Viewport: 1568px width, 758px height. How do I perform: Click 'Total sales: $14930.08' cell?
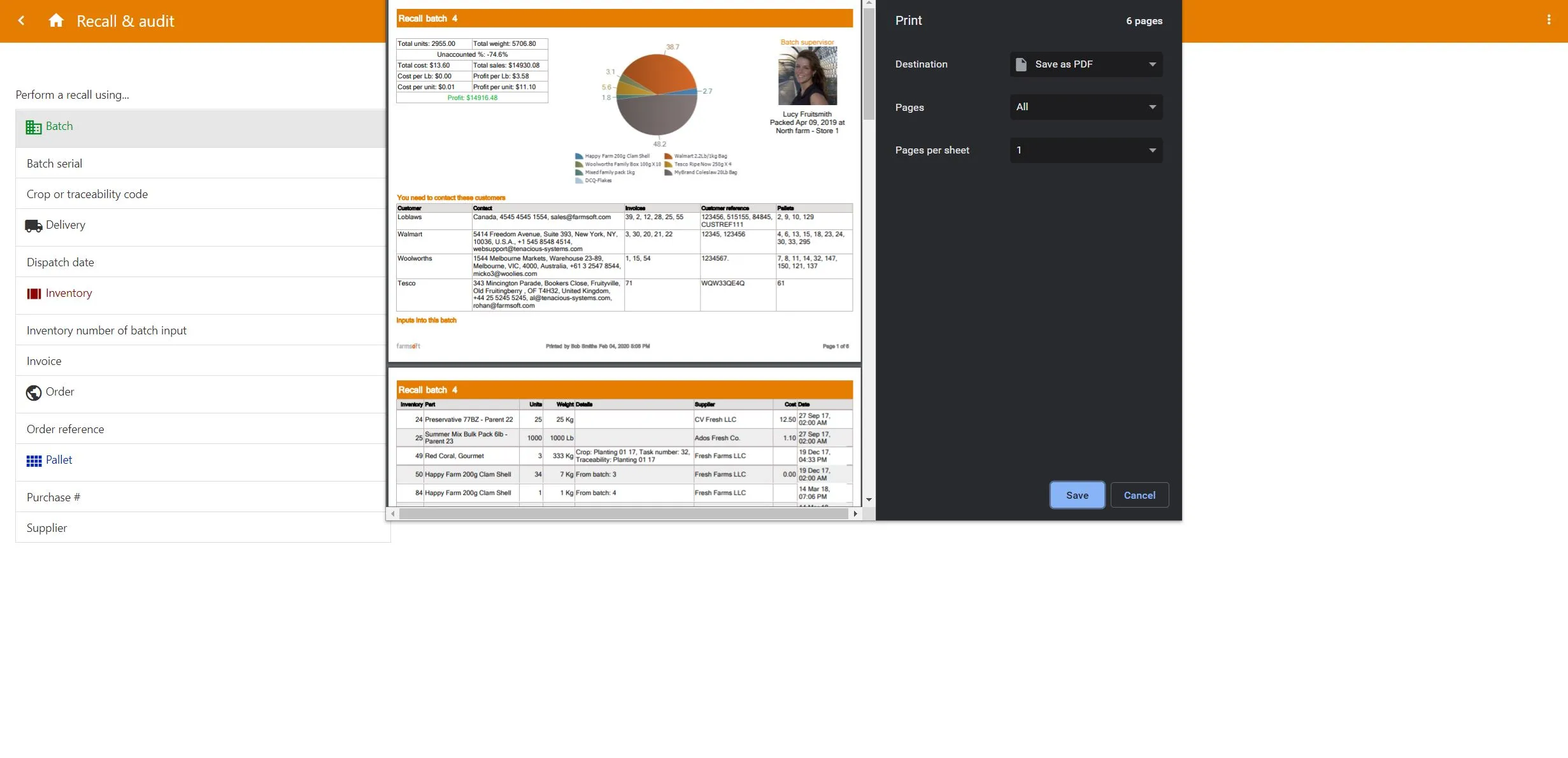[510, 66]
